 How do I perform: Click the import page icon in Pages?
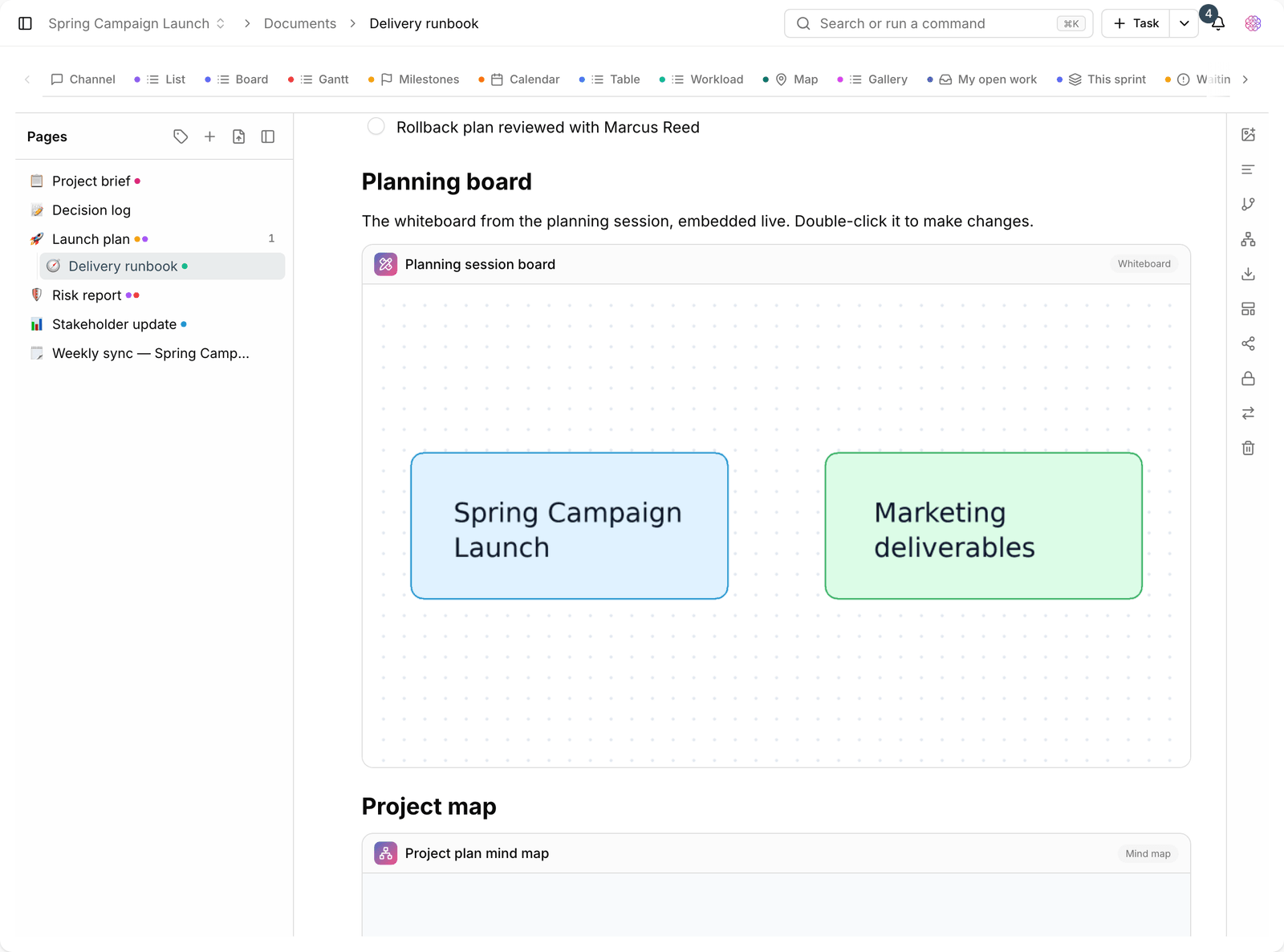click(238, 136)
